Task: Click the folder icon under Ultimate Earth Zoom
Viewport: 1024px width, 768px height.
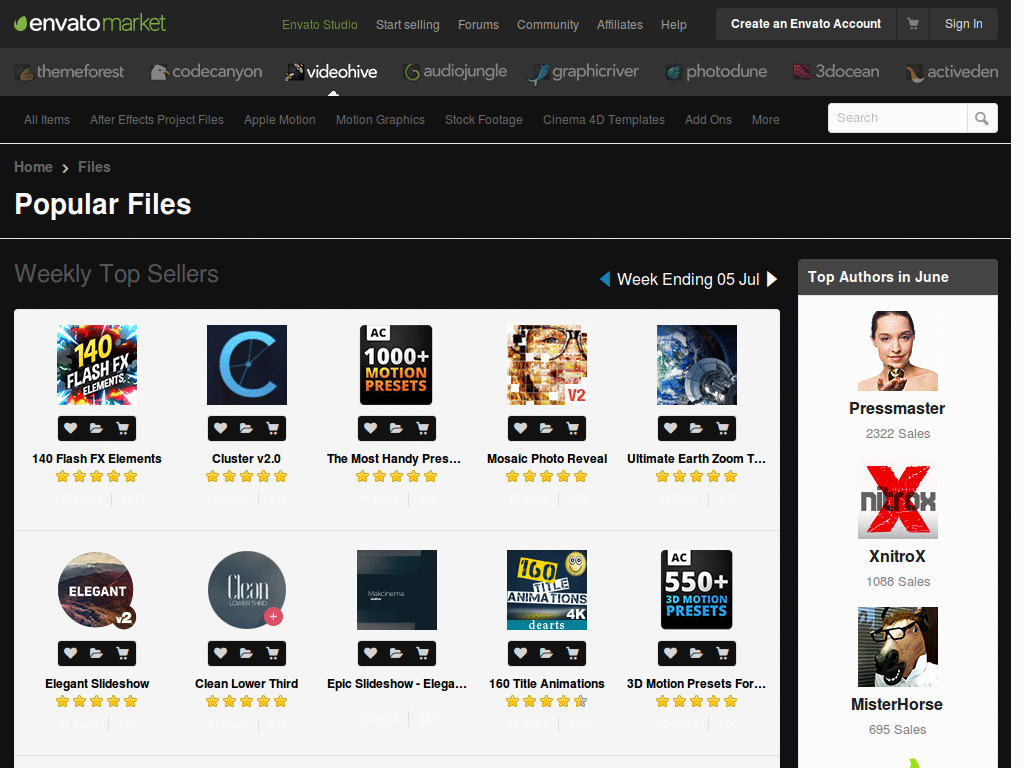Action: click(x=696, y=428)
